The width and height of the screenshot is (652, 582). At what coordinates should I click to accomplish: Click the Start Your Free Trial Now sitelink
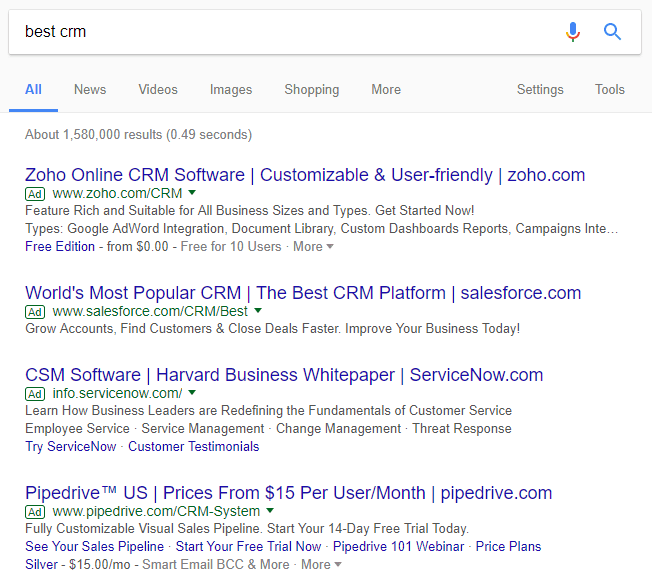[x=248, y=546]
